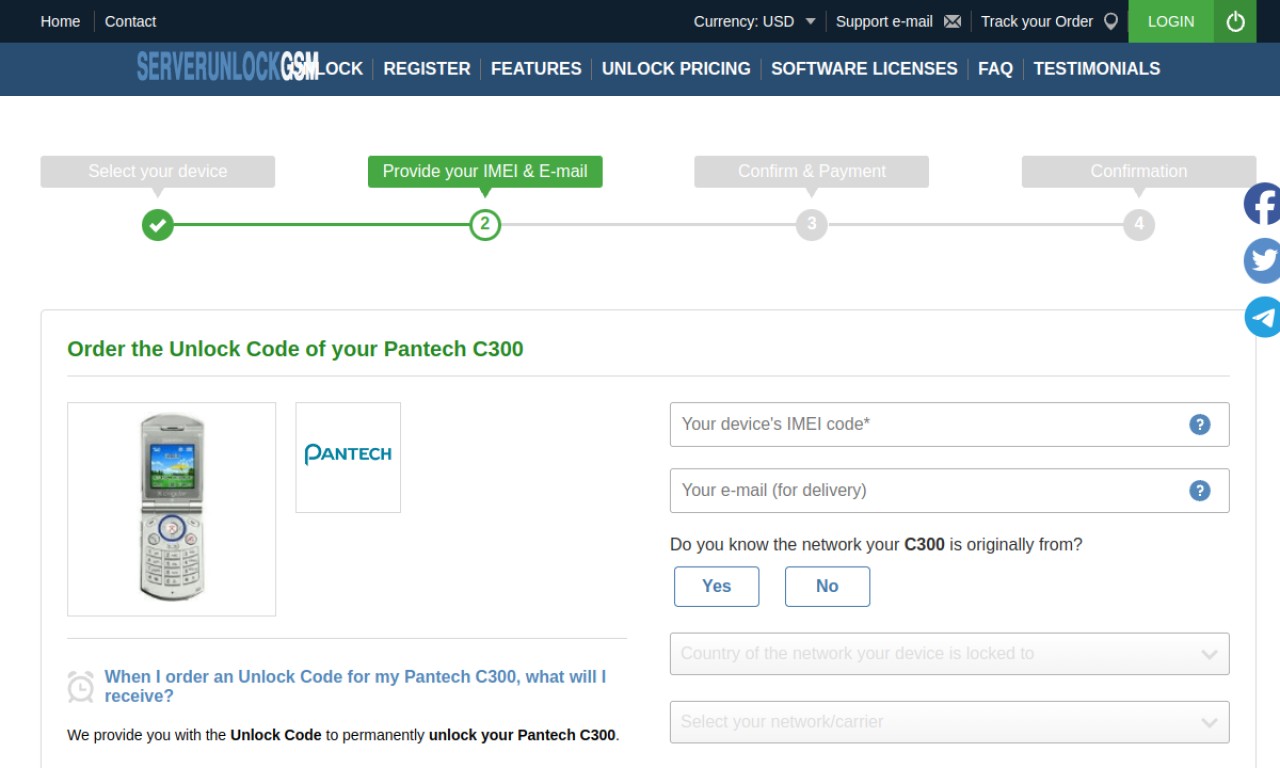Click the step 3 progress marker
1280x768 pixels.
point(811,224)
